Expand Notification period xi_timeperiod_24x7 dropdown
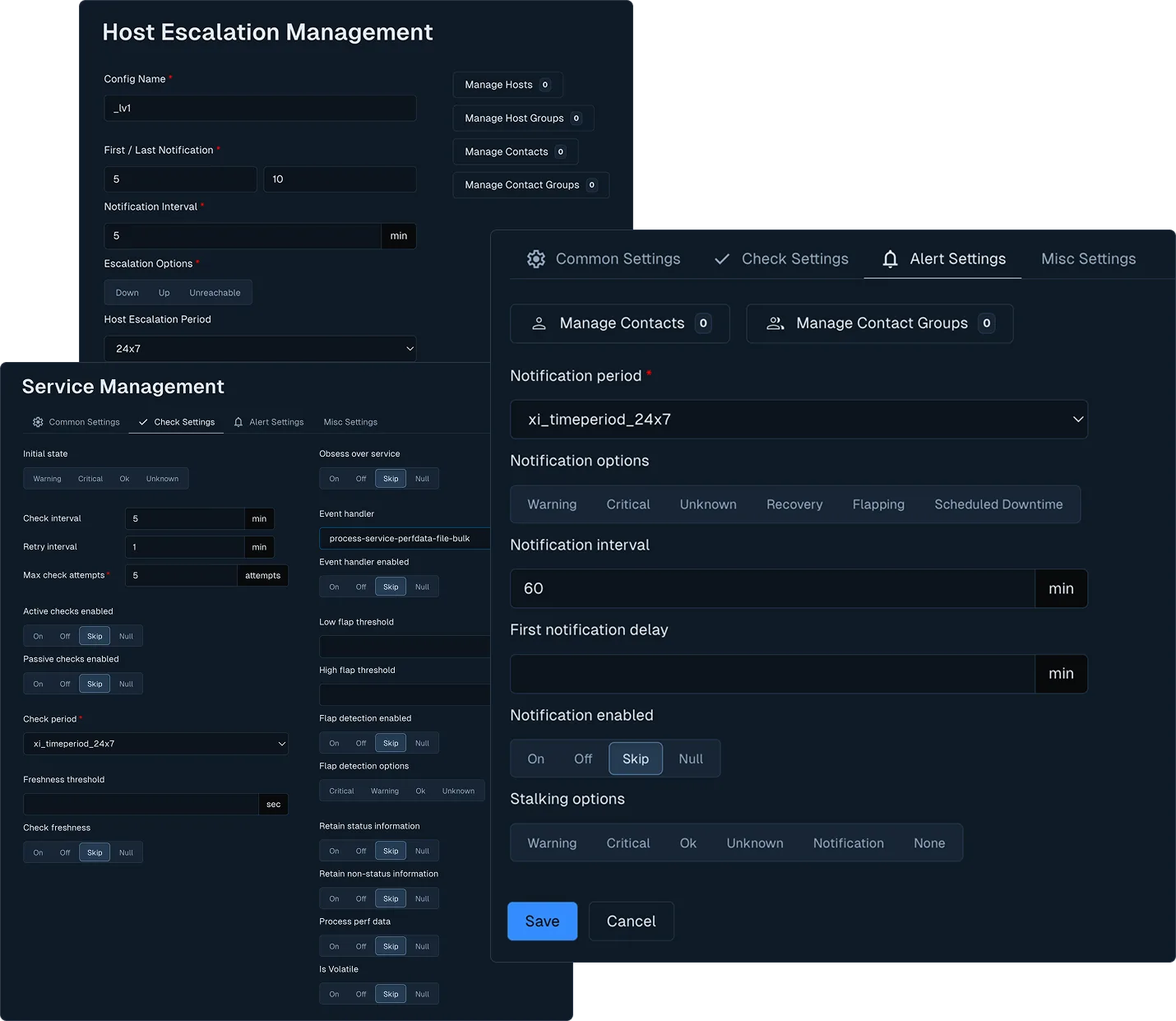This screenshot has width=1176, height=1021. click(799, 420)
